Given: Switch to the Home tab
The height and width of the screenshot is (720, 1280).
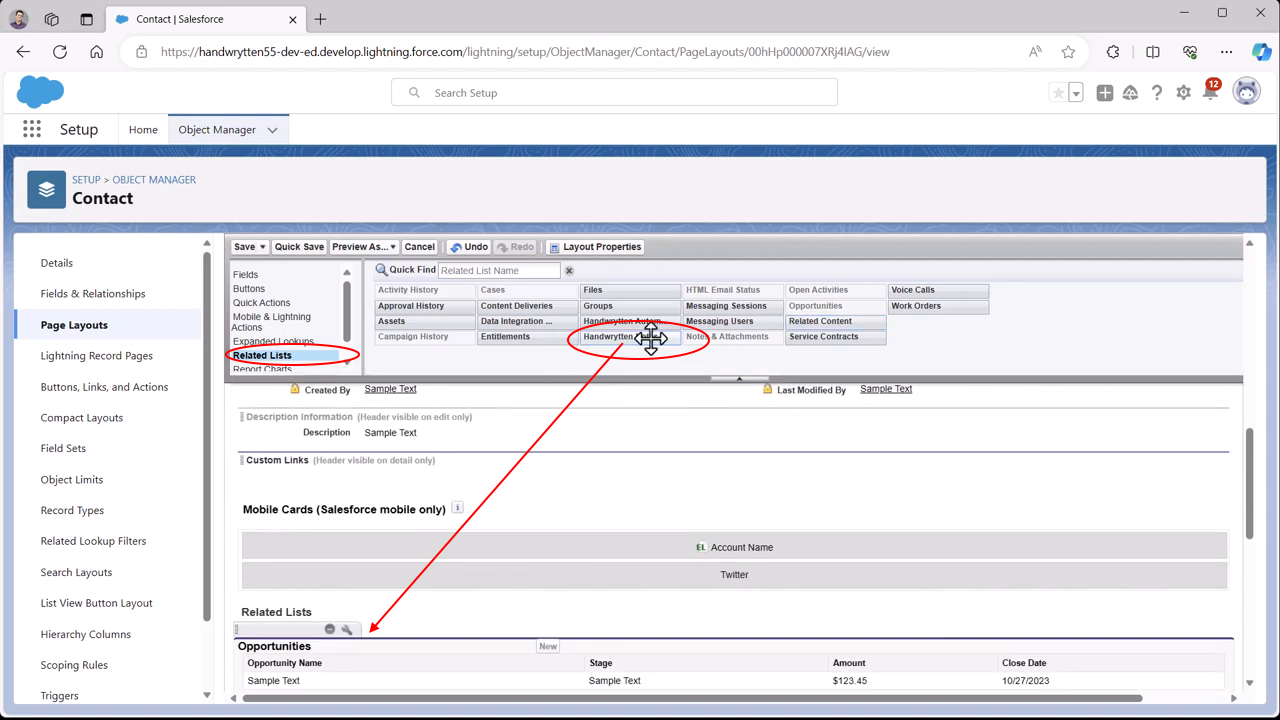Looking at the screenshot, I should coord(143,130).
